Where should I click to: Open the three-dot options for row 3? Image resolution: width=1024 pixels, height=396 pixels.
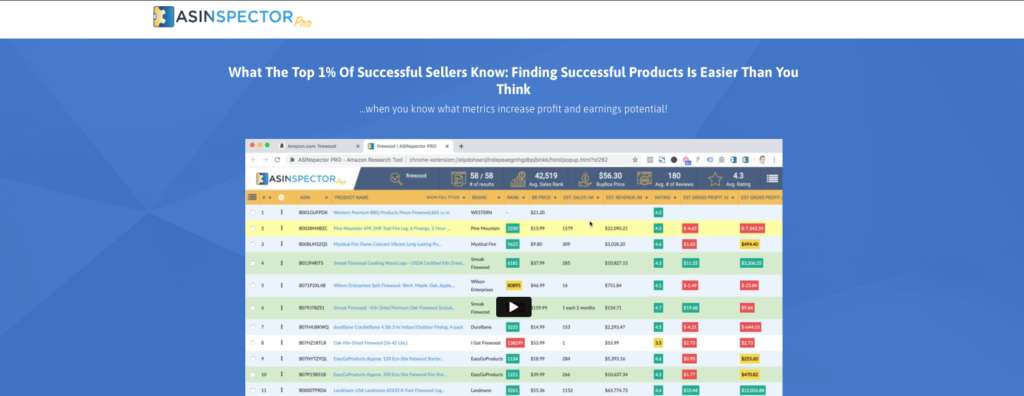point(281,244)
